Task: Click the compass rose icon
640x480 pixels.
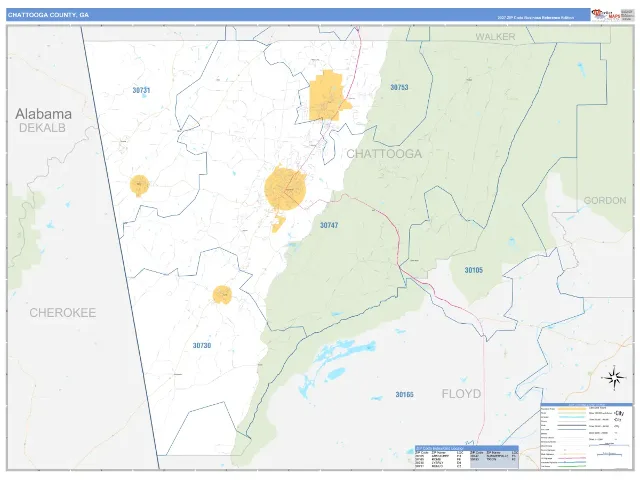Action: pos(614,378)
